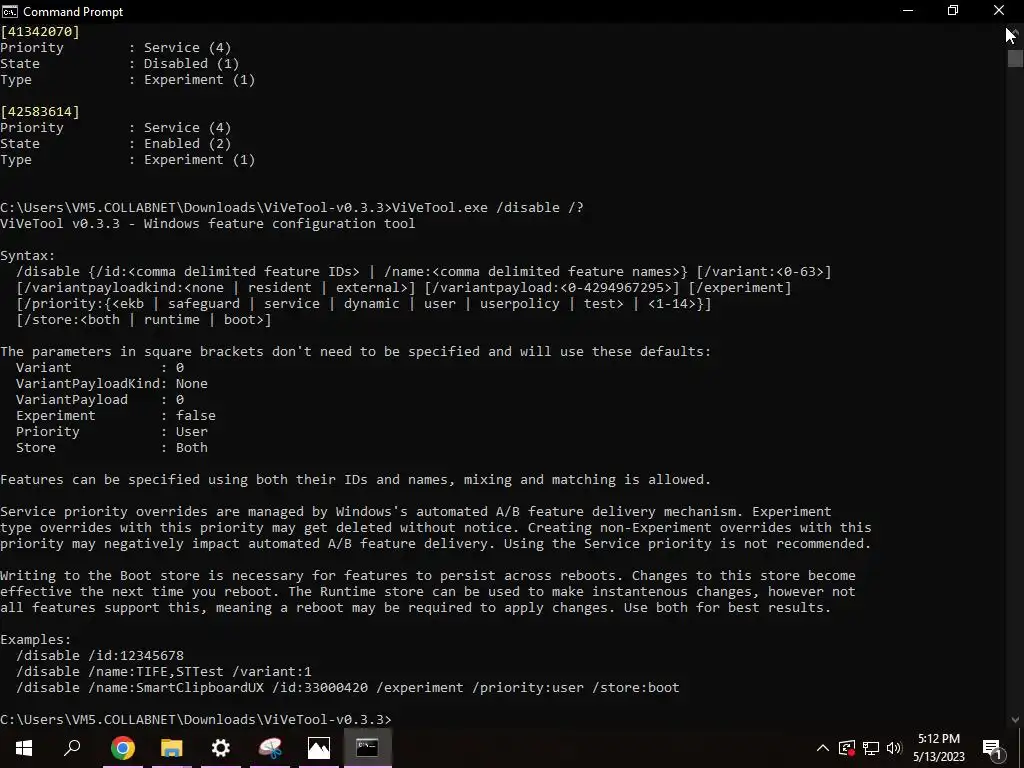
Task: Click scrollbar down arrow
Action: tap(1014, 720)
